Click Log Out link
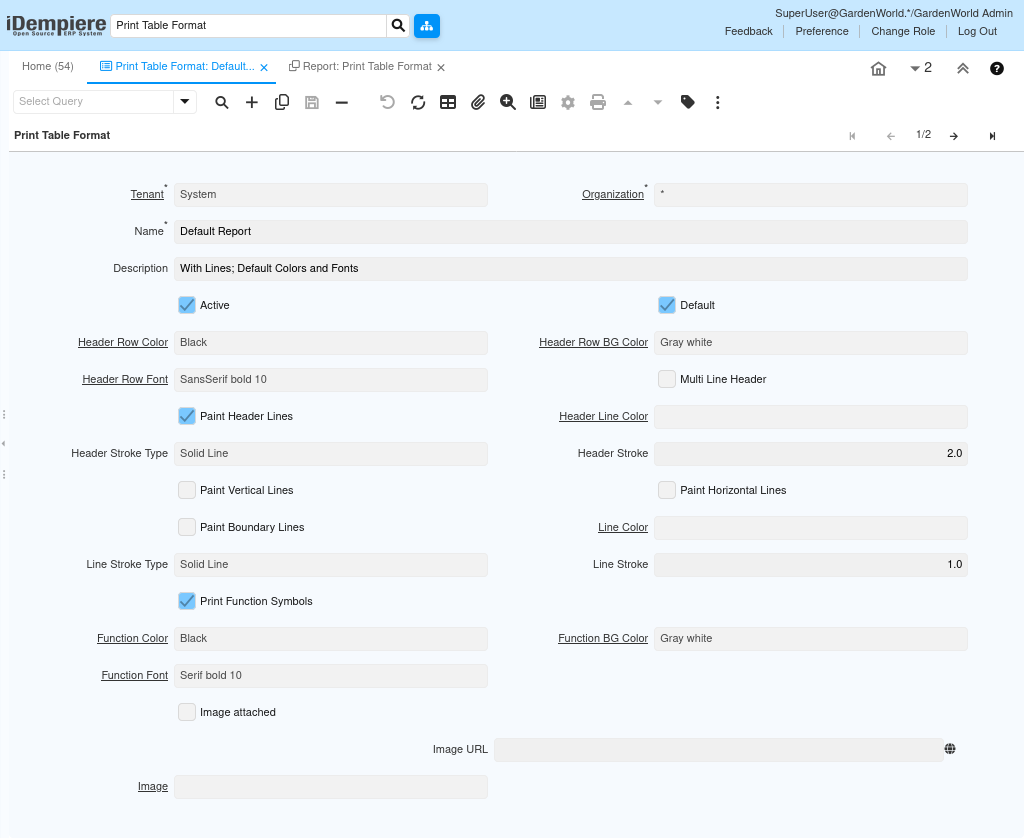The height and width of the screenshot is (838, 1024). [977, 31]
